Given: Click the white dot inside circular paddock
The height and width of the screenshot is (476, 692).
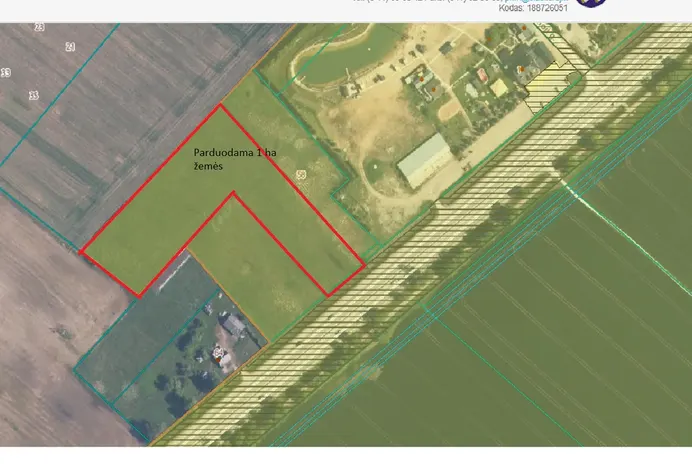Looking at the screenshot, I should (x=376, y=167).
